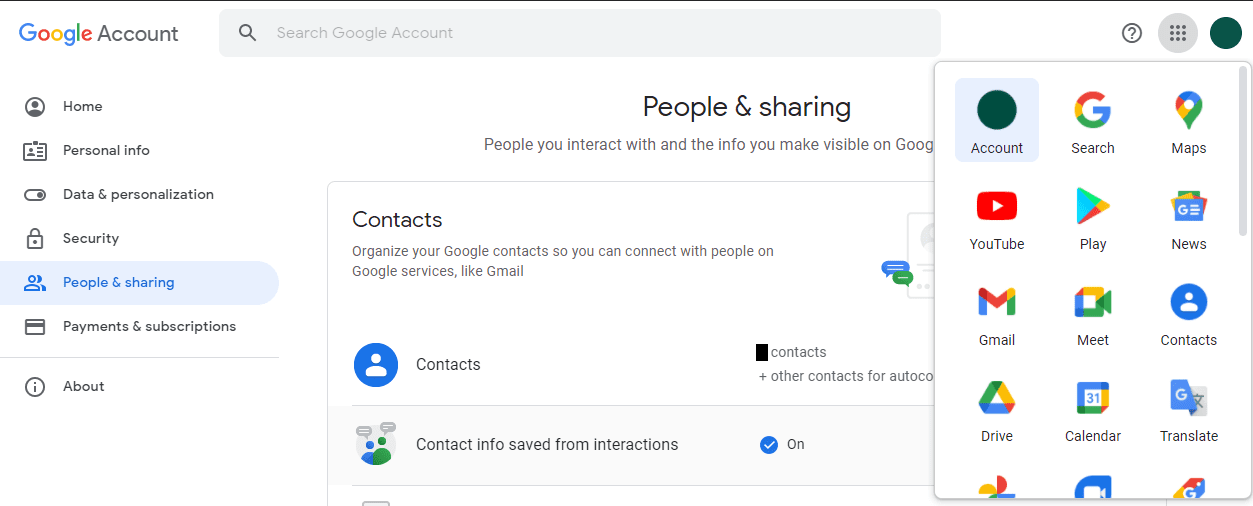Screen dimensions: 1253x506
Task: Click the apps panel scrollbar
Action: tap(1244, 152)
